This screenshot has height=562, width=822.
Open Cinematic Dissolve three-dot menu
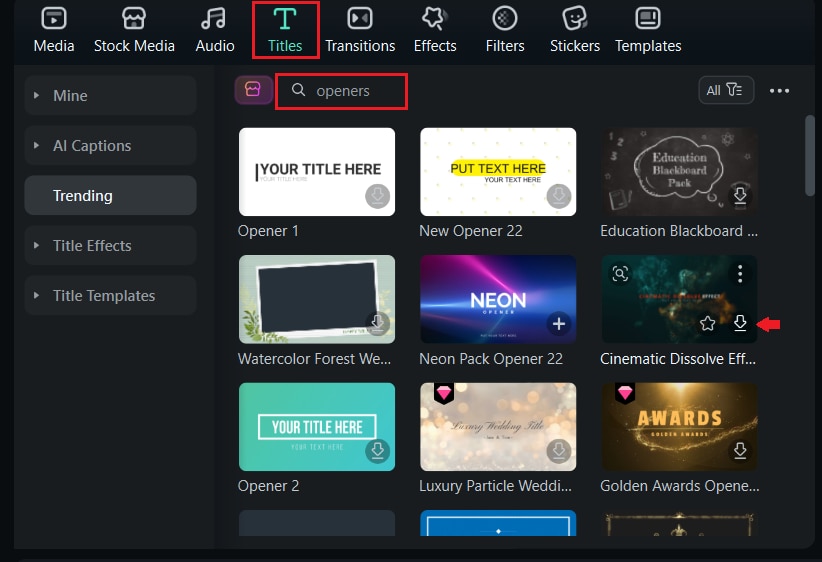[740, 274]
